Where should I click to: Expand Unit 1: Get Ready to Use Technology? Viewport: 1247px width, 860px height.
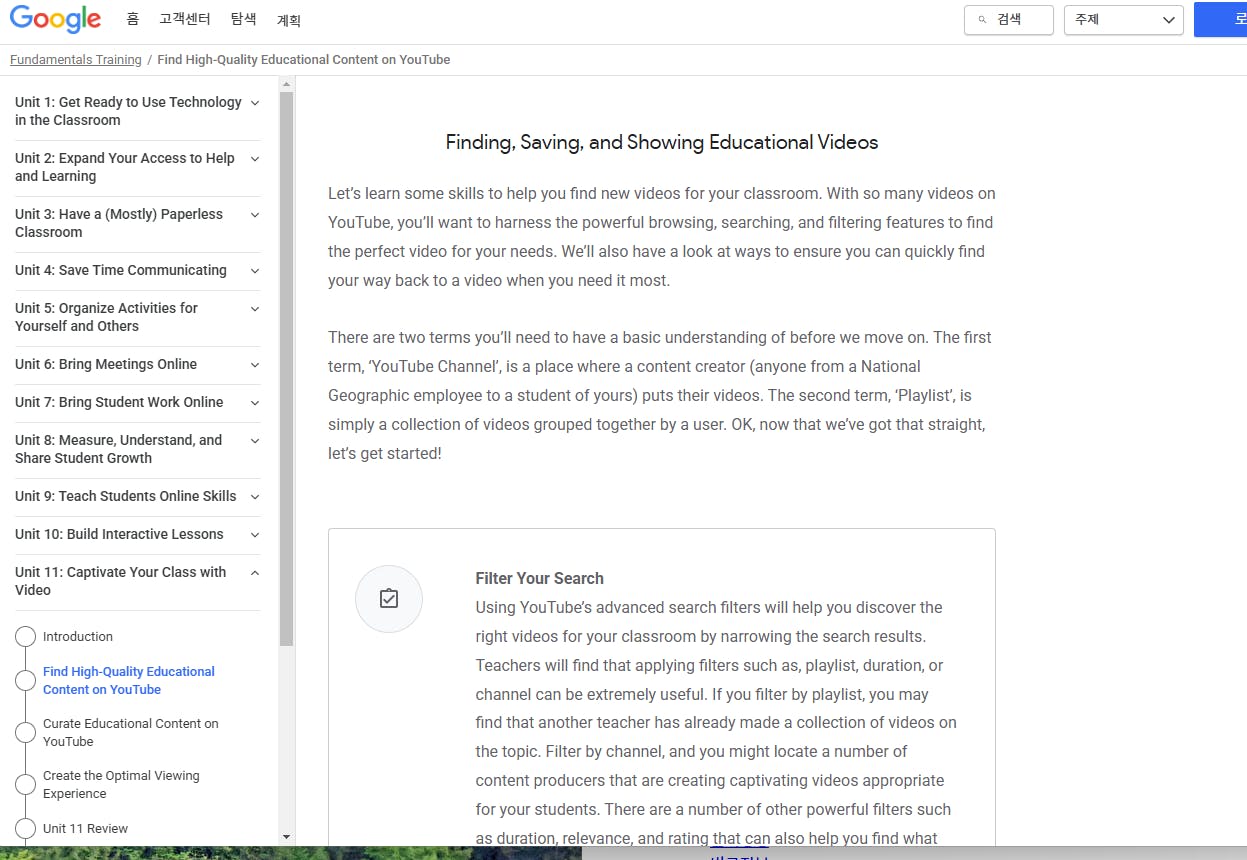click(x=255, y=103)
